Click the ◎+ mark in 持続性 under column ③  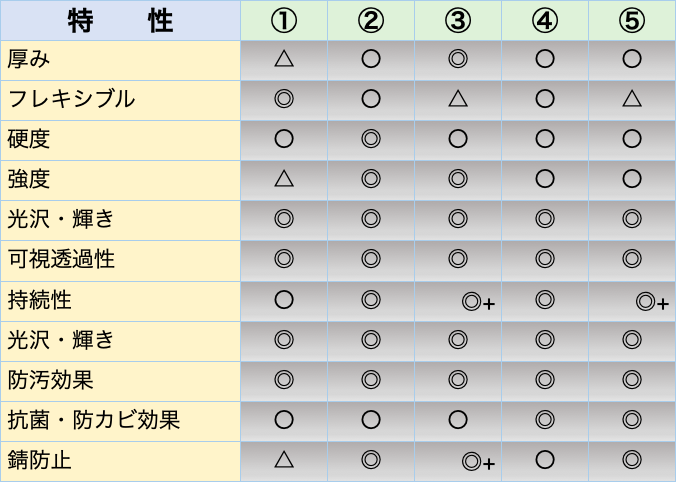(x=478, y=301)
